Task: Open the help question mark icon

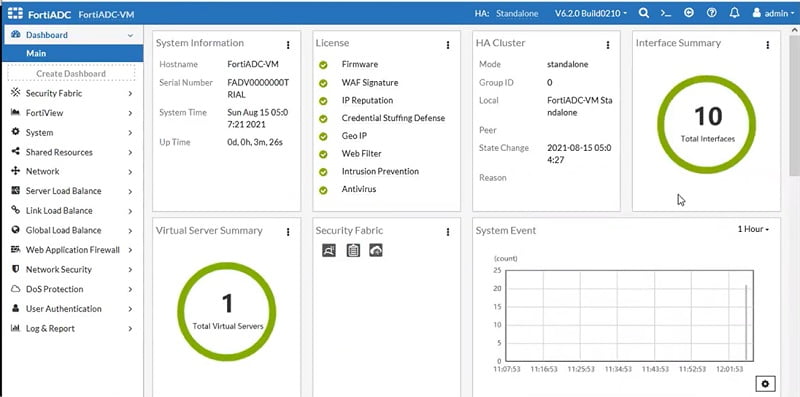Action: pyautogui.click(x=712, y=13)
